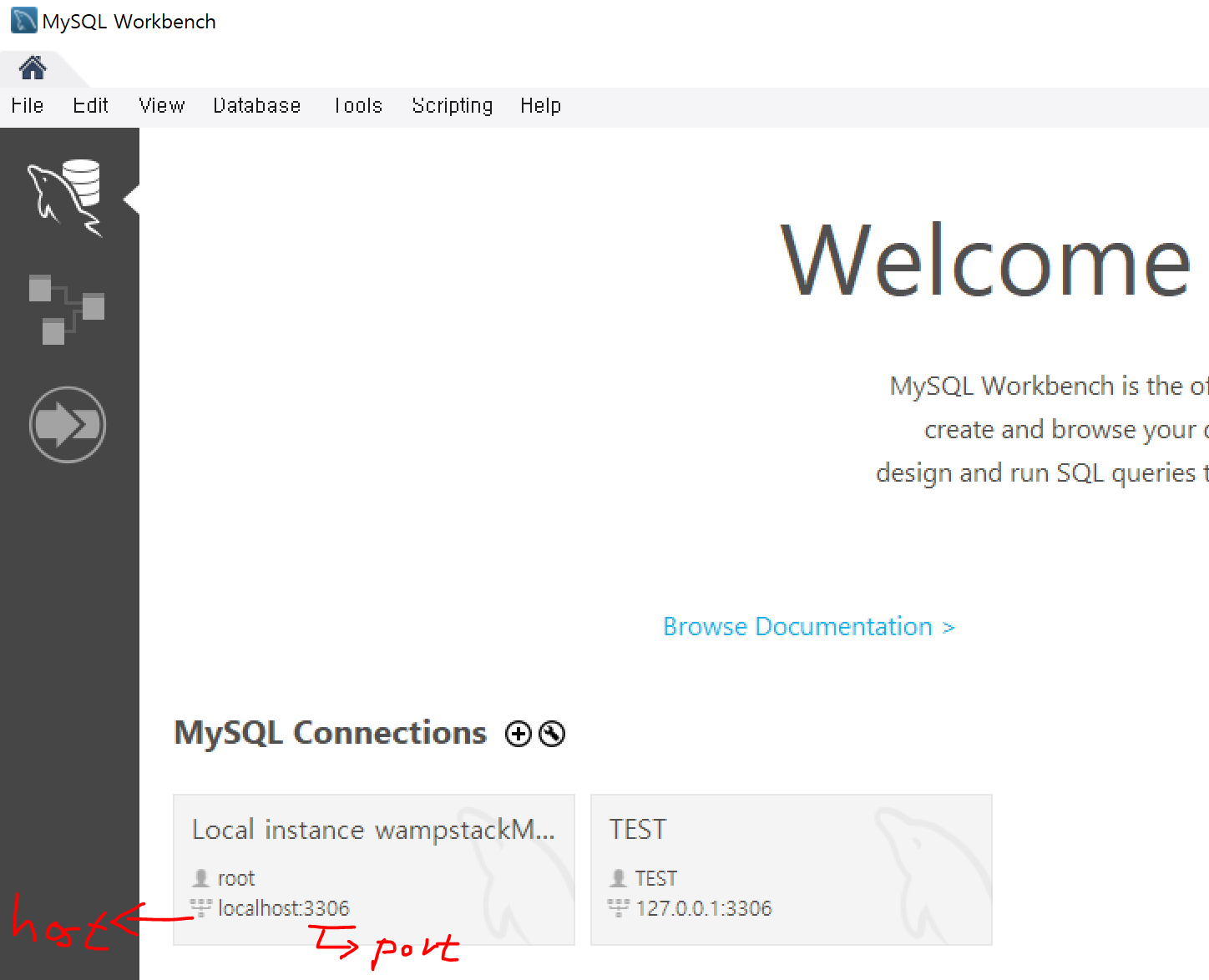Select the database migration arrow icon
1209x980 pixels.
point(67,424)
